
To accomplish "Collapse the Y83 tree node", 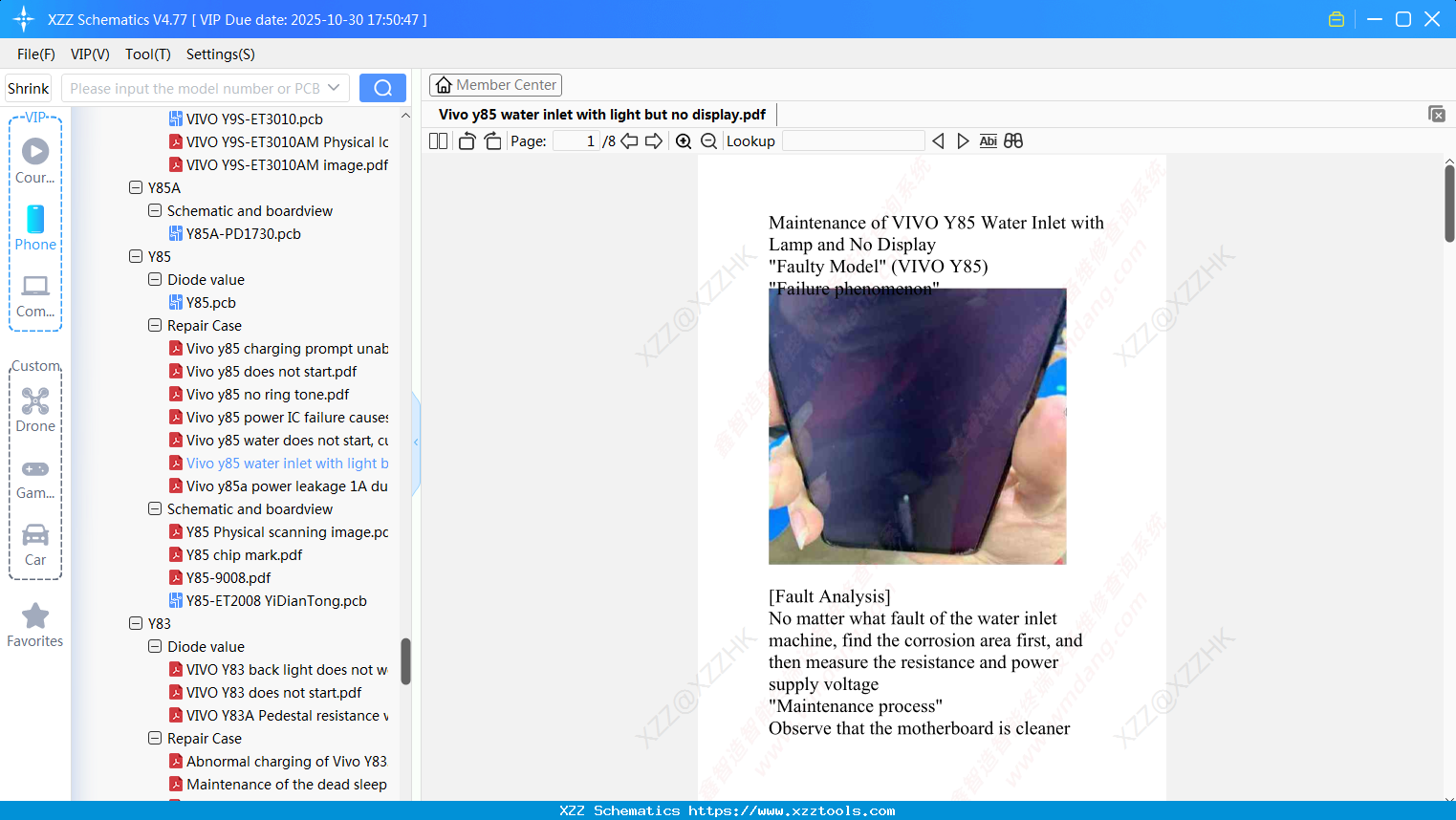I will point(136,623).
